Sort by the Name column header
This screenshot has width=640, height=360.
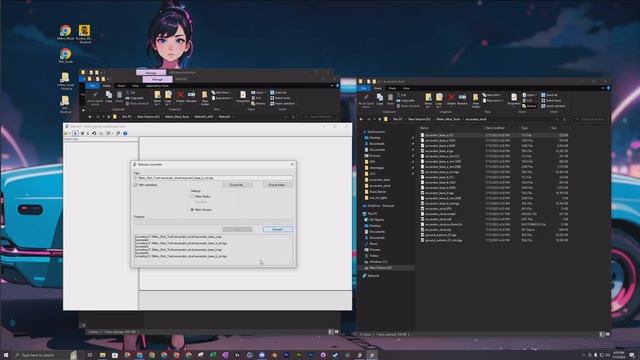424,128
